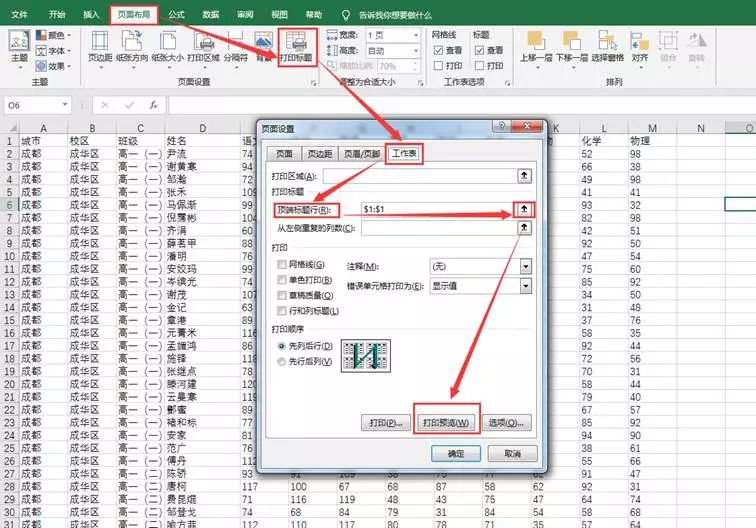Screen dimensions: 756x528
Task: Click the 打印预览(W) button
Action: [446, 423]
